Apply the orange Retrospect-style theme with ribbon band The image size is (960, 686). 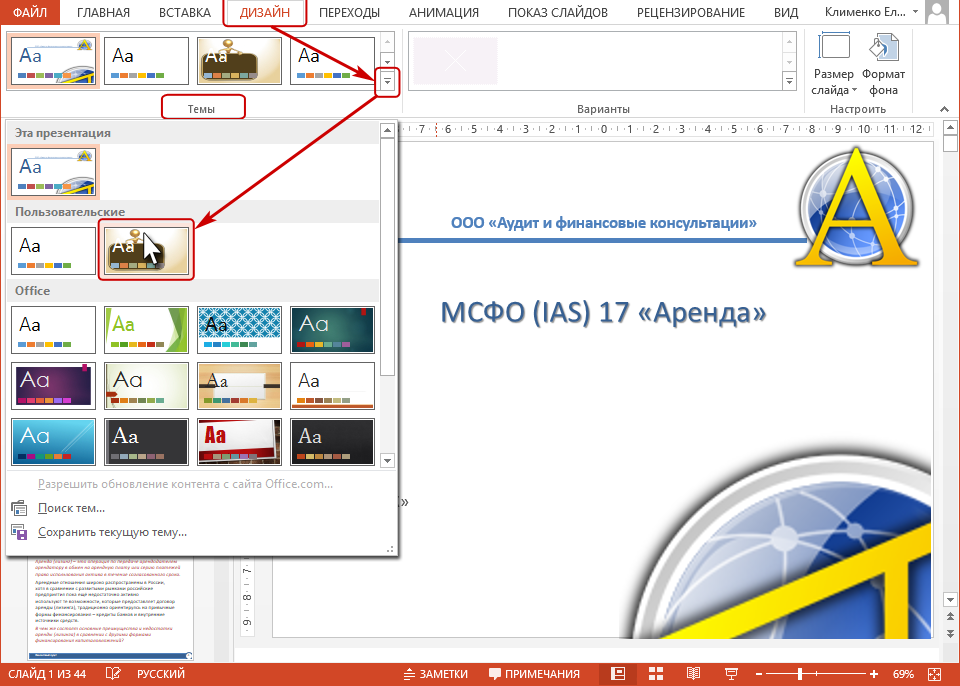point(239,386)
